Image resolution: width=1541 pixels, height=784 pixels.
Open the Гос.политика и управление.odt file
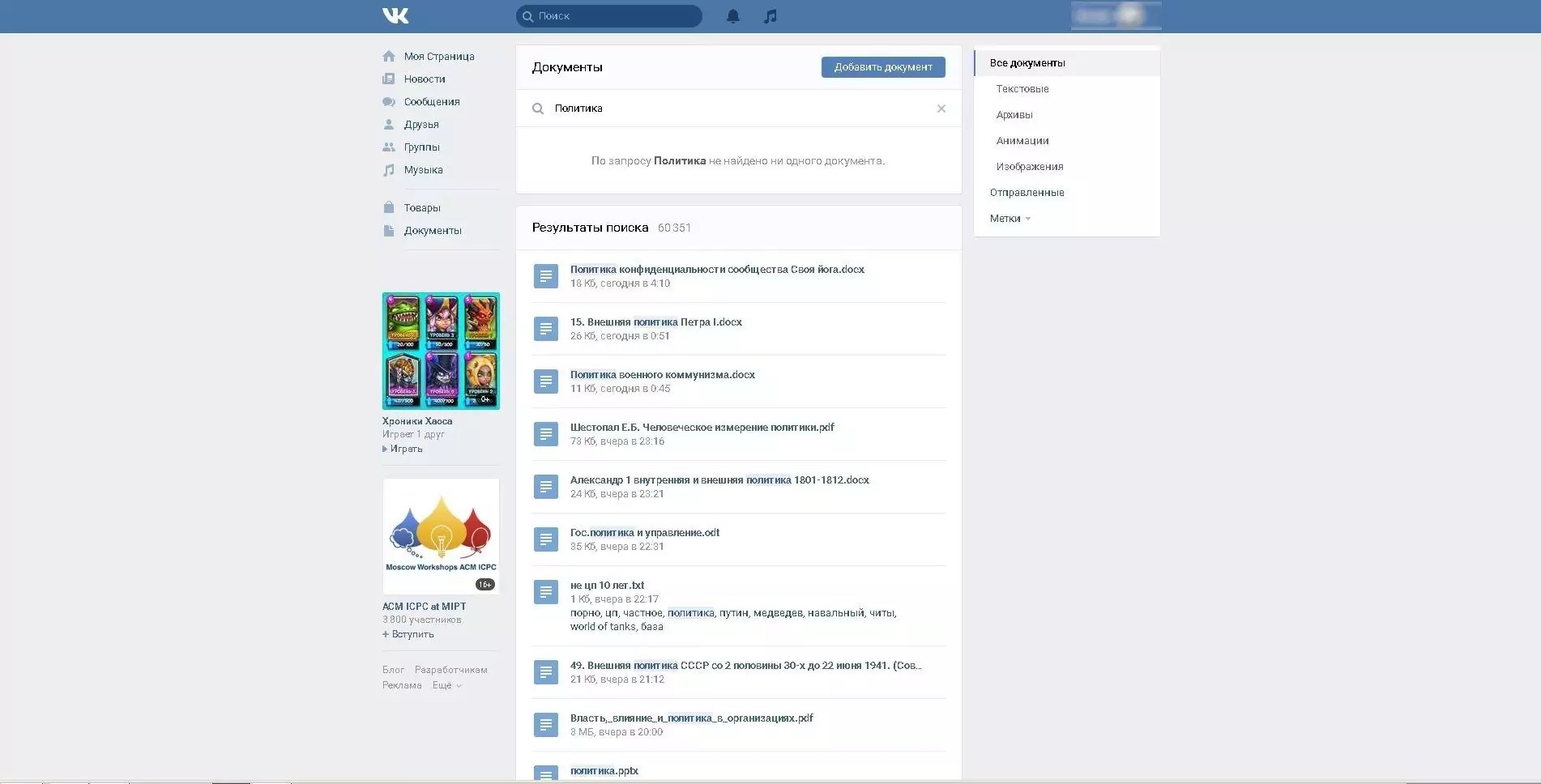[x=644, y=533]
